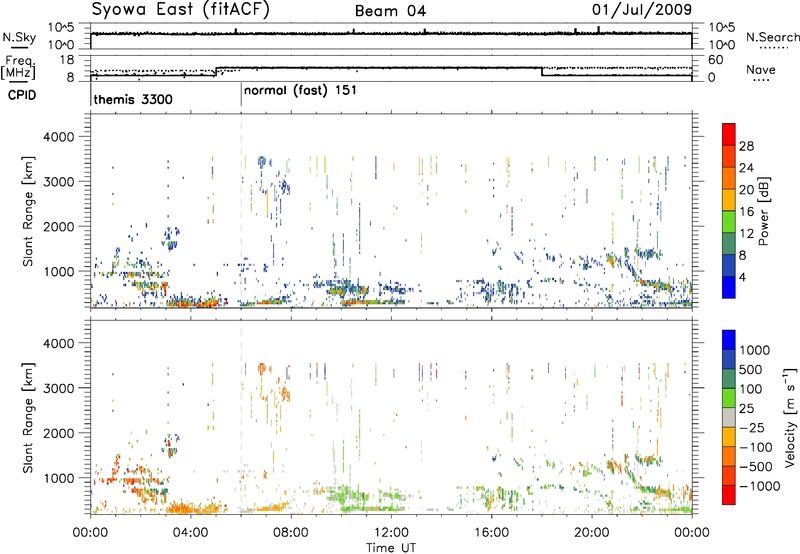The height and width of the screenshot is (554, 800).
Task: Click the '20:00' time axis label
Action: coord(591,533)
